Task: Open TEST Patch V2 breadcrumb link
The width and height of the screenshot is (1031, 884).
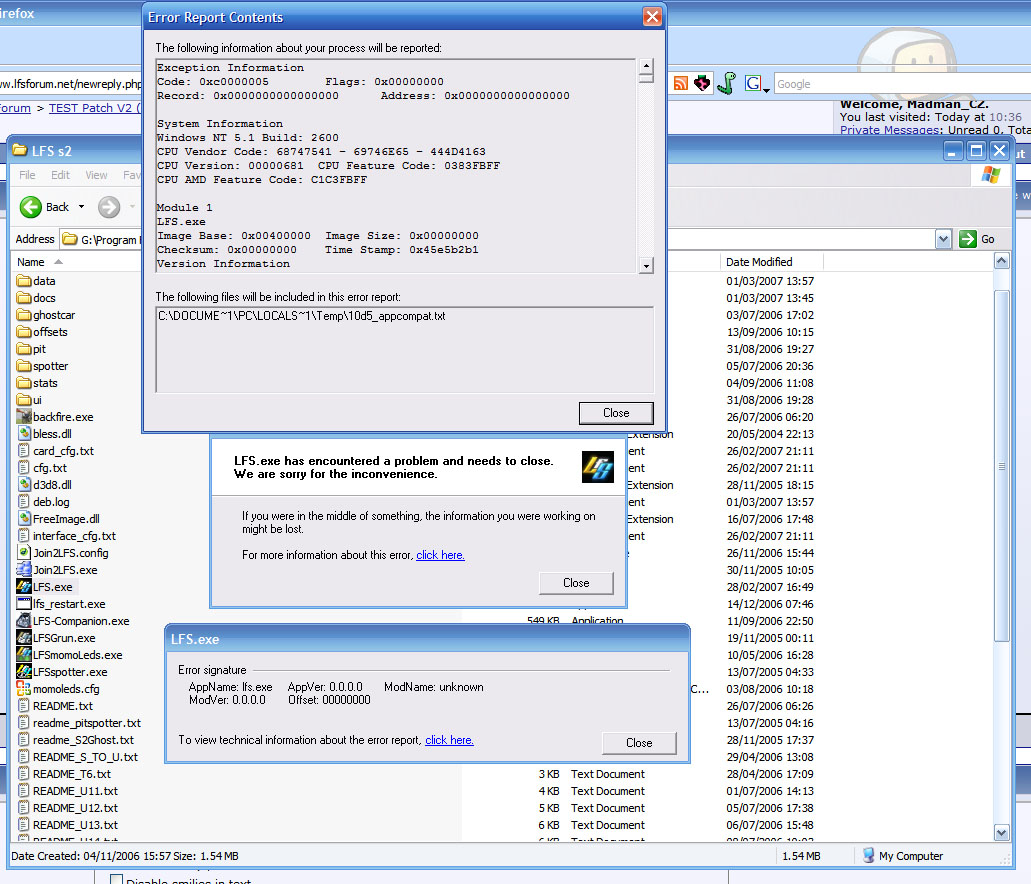Action: coord(94,108)
